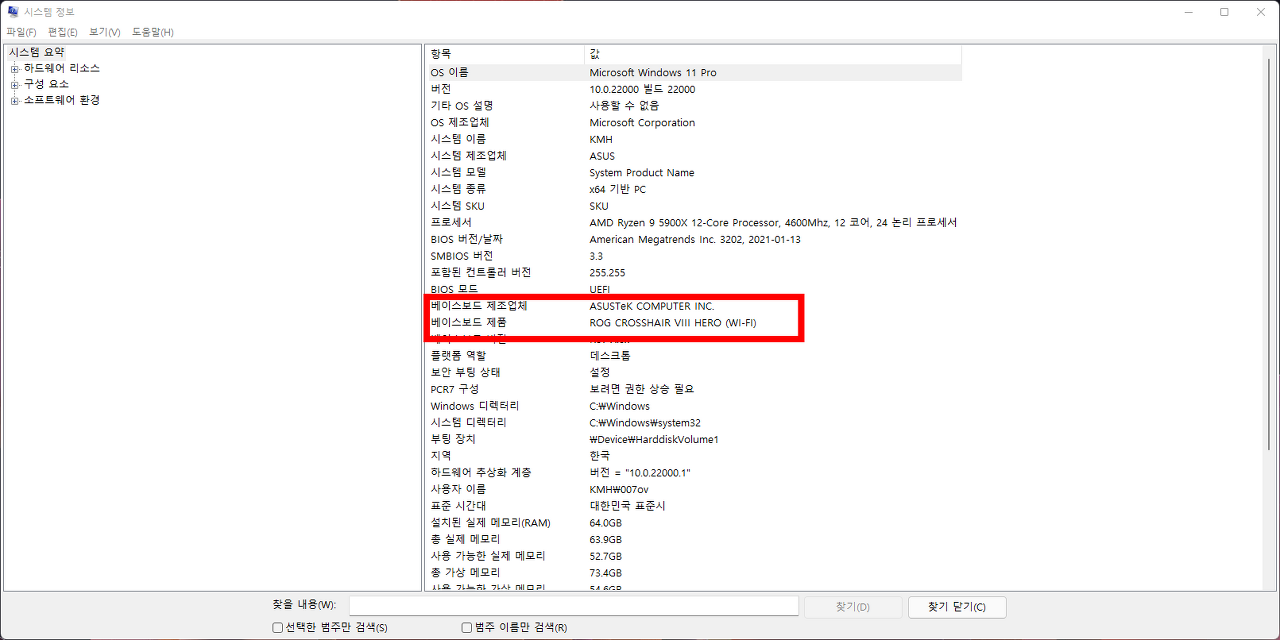Open the 보기(V) menu
This screenshot has width=1280, height=640.
(104, 32)
